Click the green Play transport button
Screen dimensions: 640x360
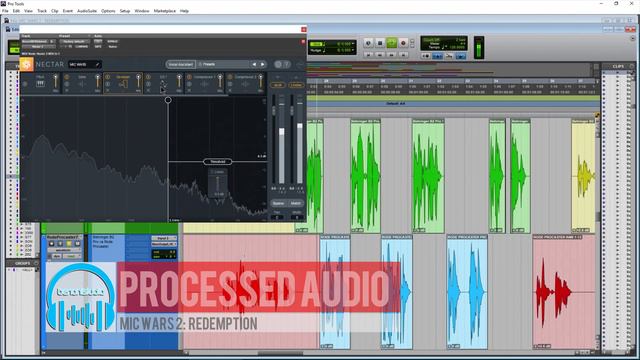click(x=391, y=43)
